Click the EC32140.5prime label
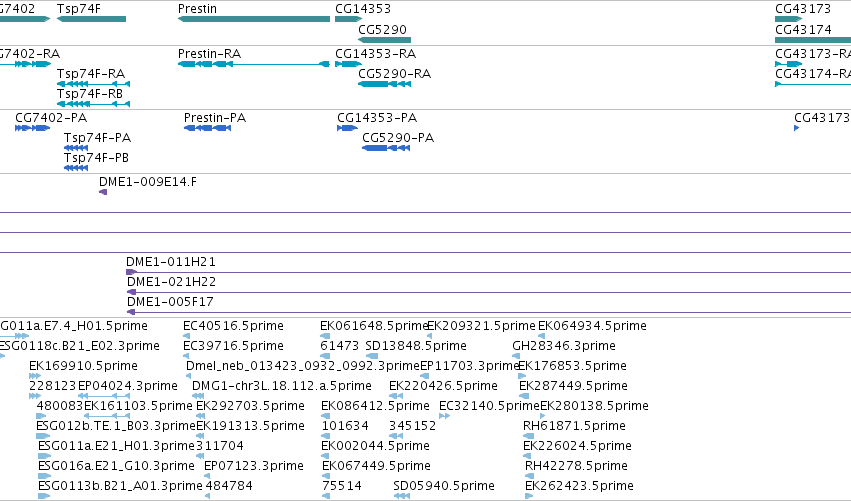851x501 pixels. click(x=489, y=406)
